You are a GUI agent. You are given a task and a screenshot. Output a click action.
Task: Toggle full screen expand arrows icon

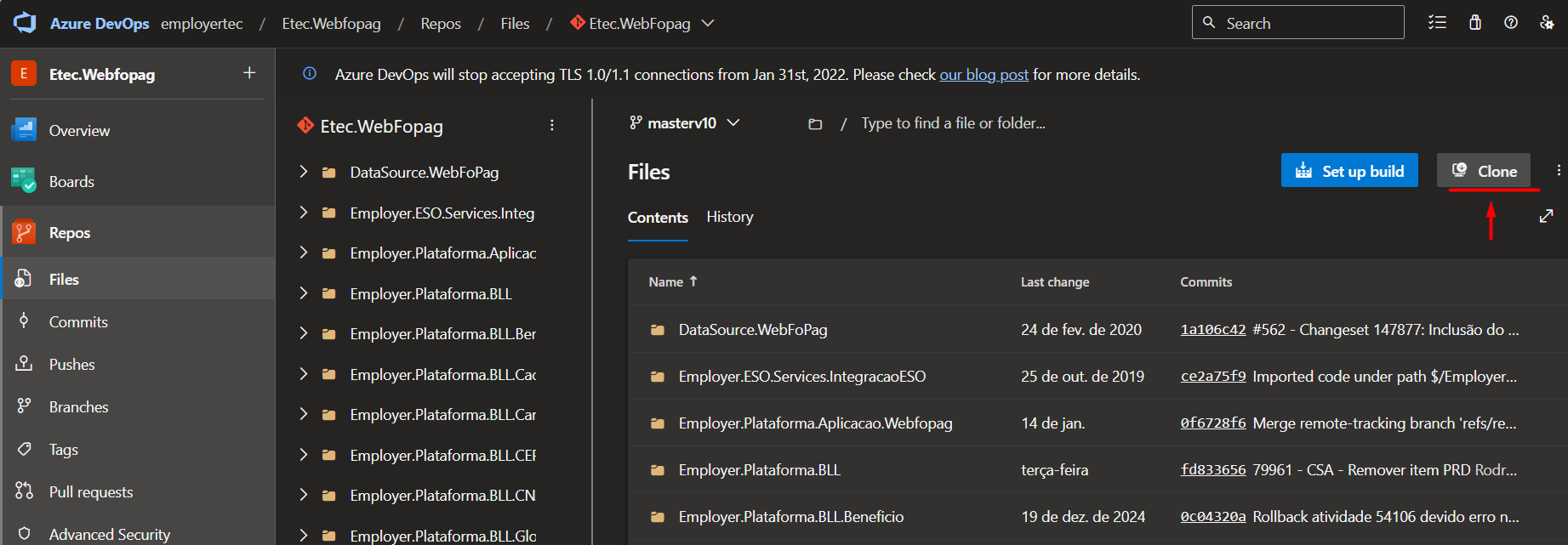pyautogui.click(x=1547, y=217)
